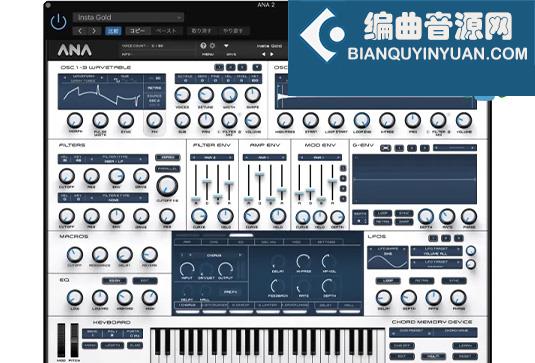The image size is (535, 363).
Task: Click the G-ENV link icon button
Action: pos(386,148)
